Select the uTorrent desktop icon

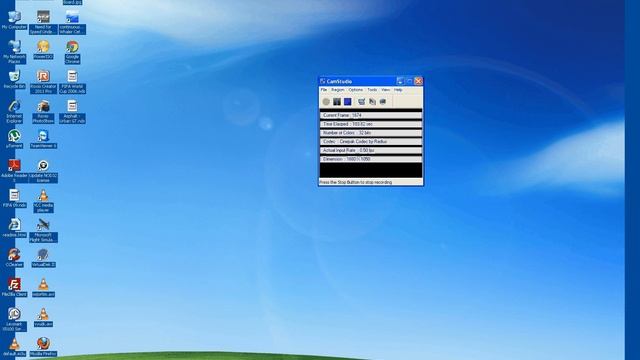point(14,139)
